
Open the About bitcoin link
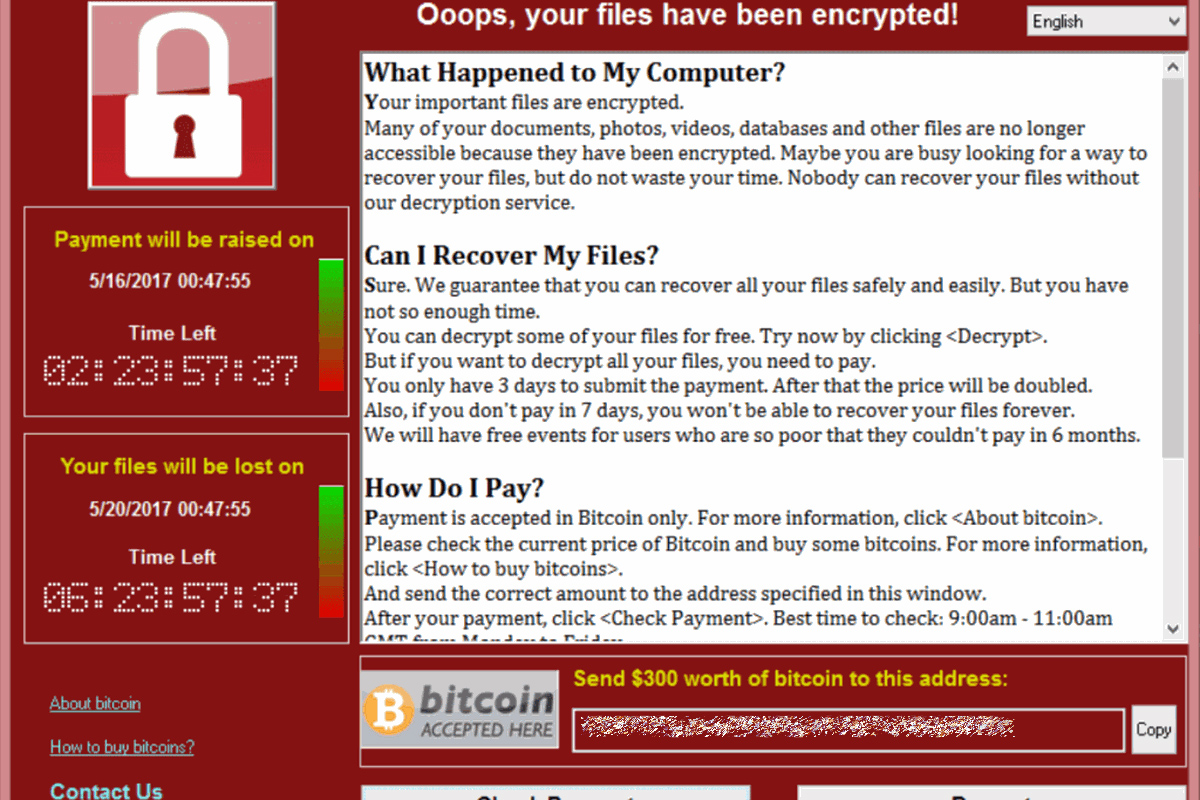95,703
